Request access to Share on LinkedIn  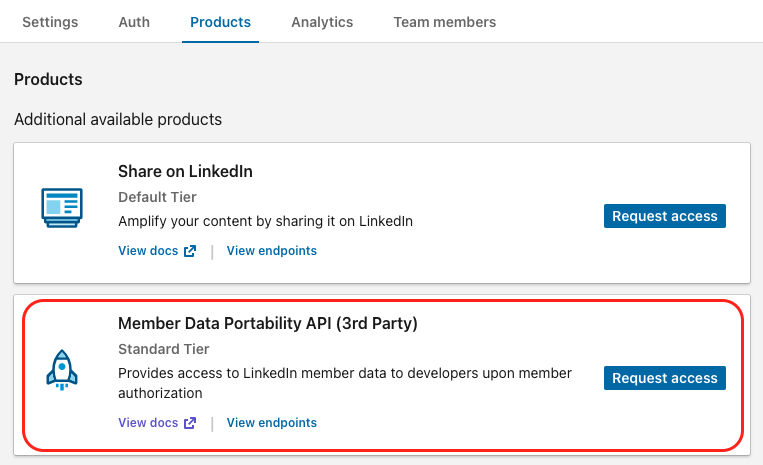click(x=665, y=216)
